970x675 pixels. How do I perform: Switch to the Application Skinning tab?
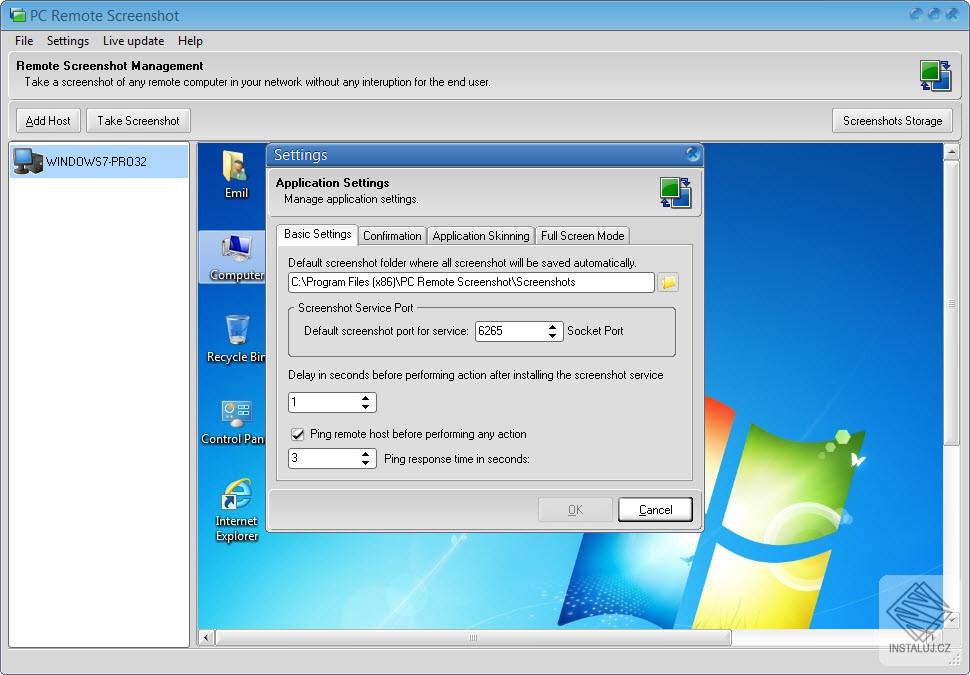pos(480,235)
